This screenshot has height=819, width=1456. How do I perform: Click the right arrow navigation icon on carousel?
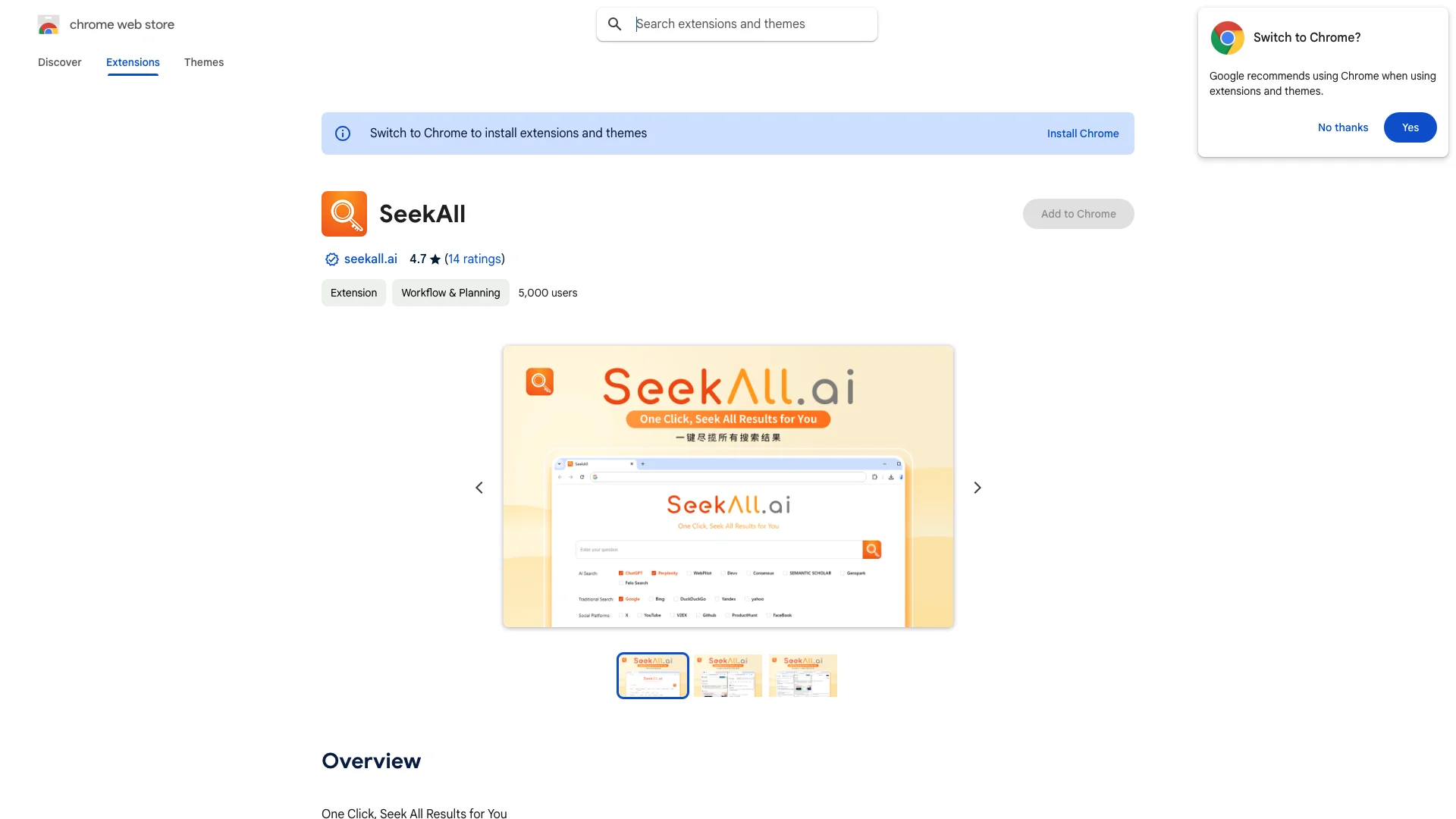pos(977,487)
